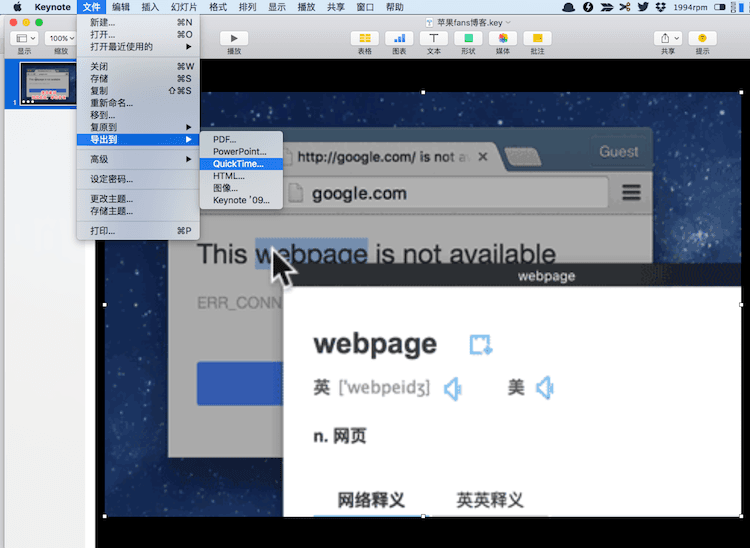Export to 图像... from submenu
This screenshot has width=750, height=548.
tap(242, 188)
